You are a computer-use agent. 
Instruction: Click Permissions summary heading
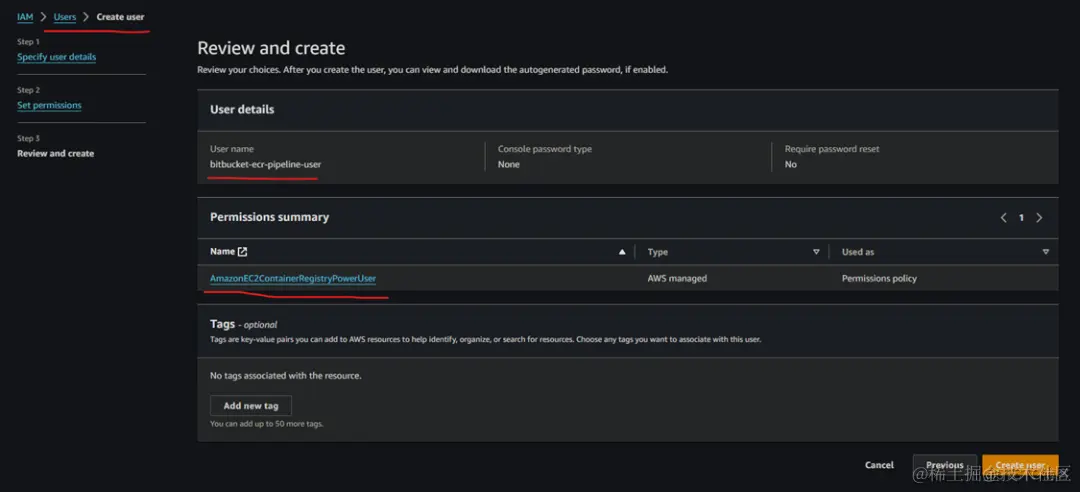tap(269, 217)
